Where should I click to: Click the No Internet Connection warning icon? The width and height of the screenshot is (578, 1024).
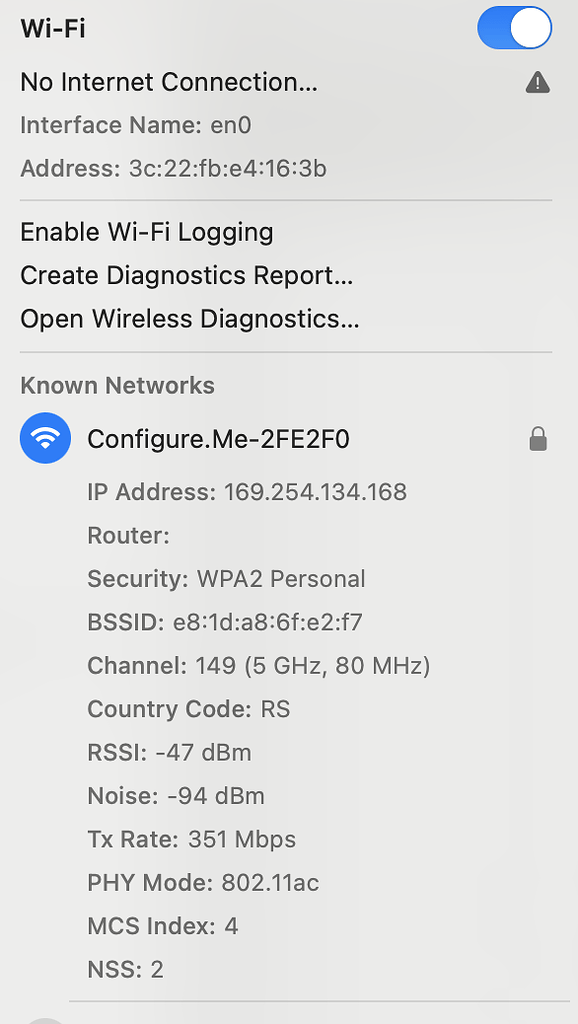[537, 82]
